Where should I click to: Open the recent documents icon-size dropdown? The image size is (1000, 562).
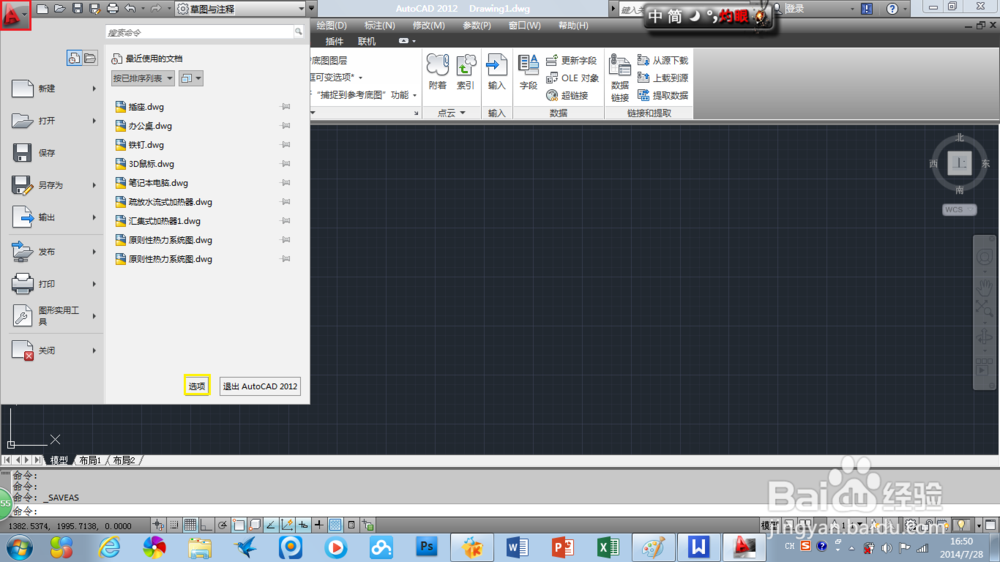[x=191, y=78]
